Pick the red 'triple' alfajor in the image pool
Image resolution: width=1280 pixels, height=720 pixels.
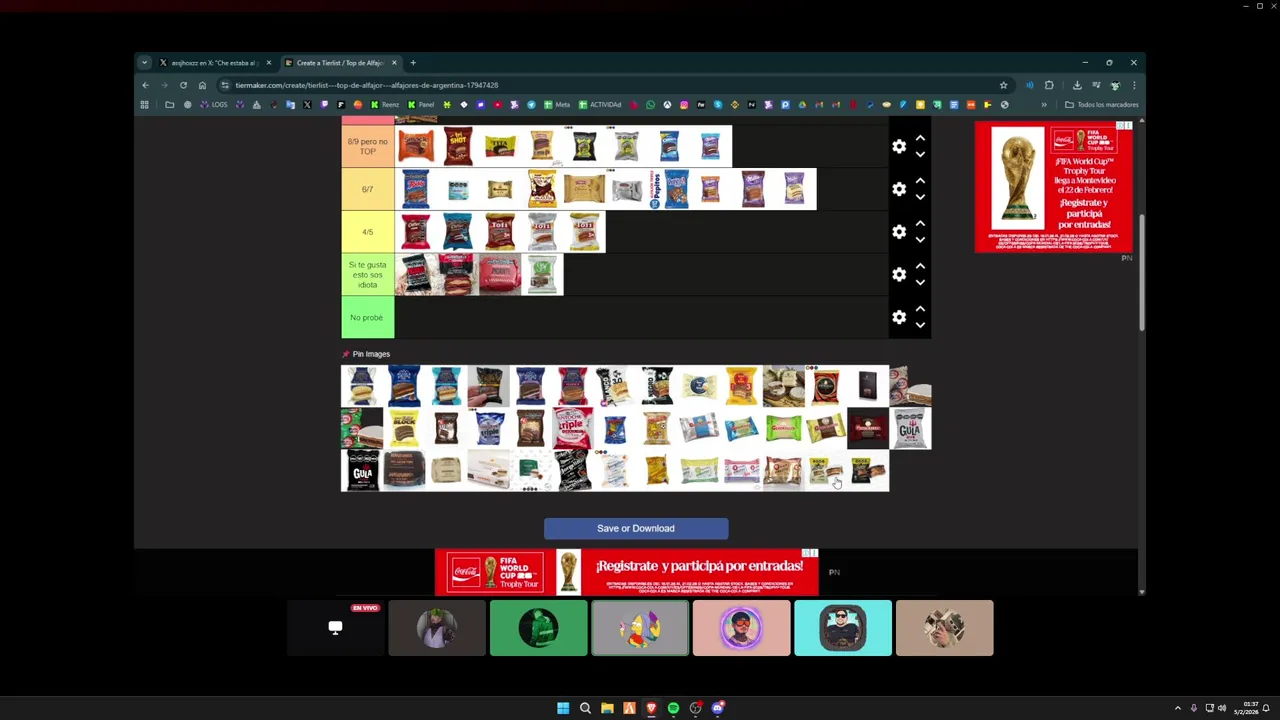tap(573, 428)
